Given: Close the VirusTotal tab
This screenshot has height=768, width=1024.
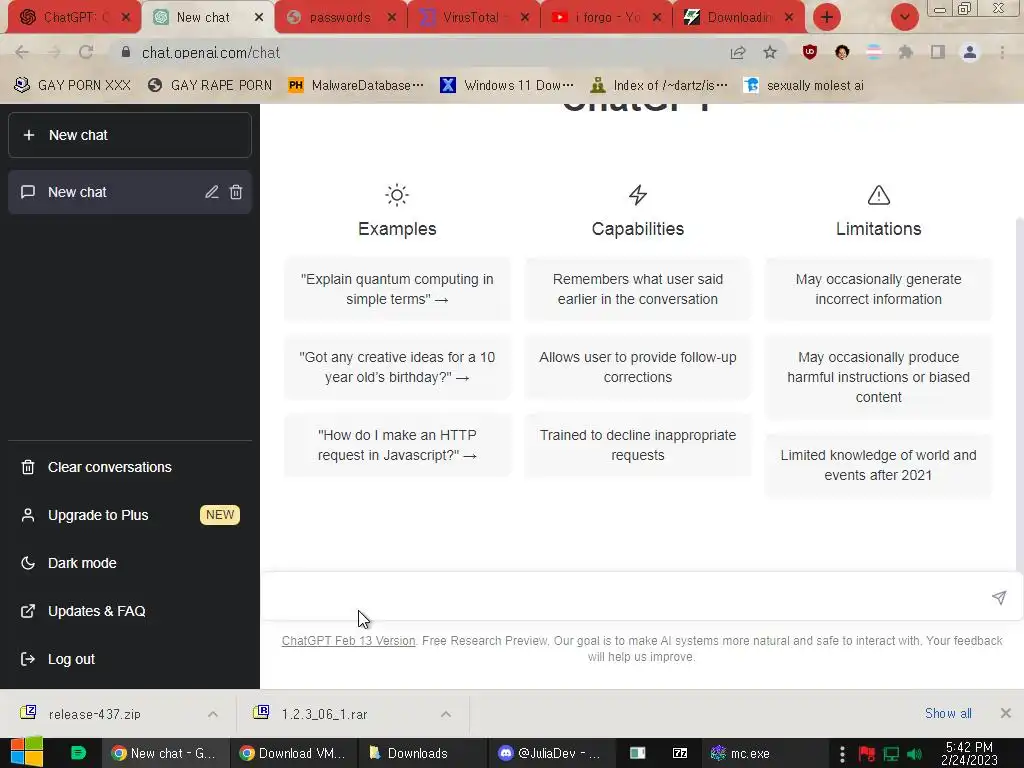Looking at the screenshot, I should coord(525,18).
